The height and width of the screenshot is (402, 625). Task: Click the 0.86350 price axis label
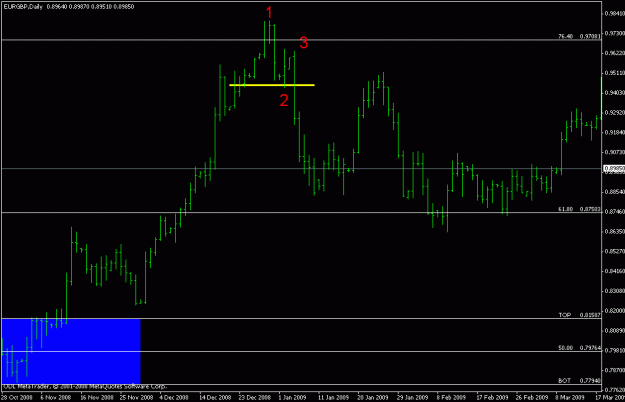click(615, 231)
